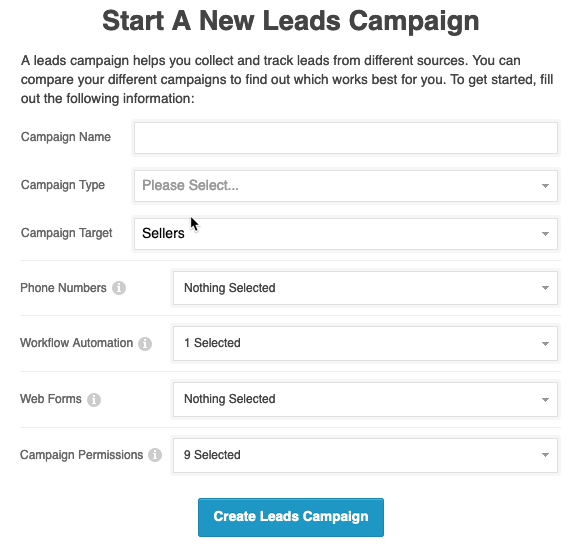The height and width of the screenshot is (546, 580).
Task: Click the Create Leads Campaign button
Action: point(291,517)
